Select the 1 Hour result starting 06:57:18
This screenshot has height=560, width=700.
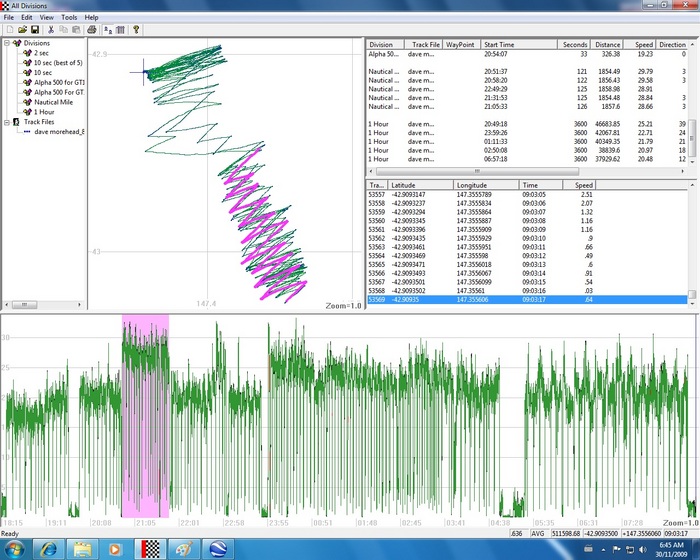click(527, 159)
